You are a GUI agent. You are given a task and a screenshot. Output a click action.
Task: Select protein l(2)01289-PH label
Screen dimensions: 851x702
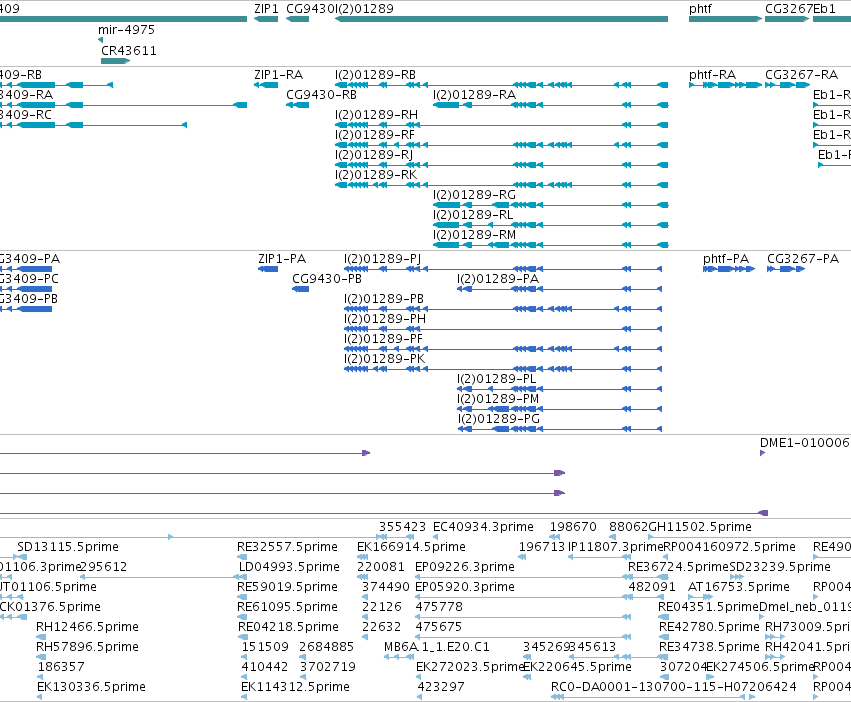coord(385,319)
